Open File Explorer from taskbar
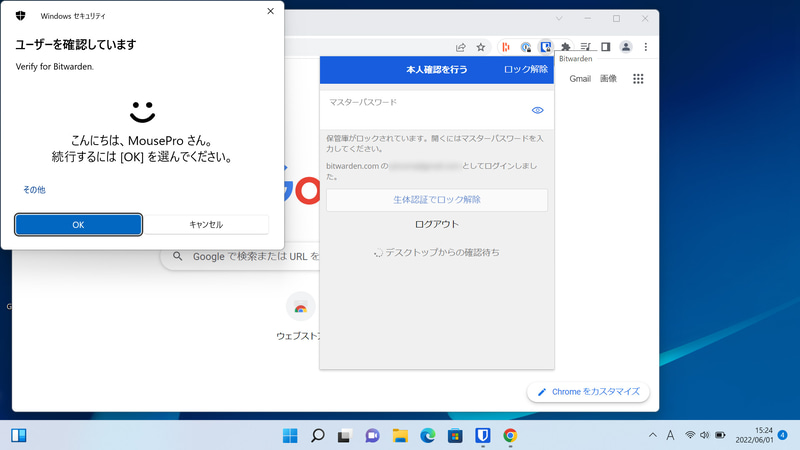The image size is (800, 450). pos(400,436)
